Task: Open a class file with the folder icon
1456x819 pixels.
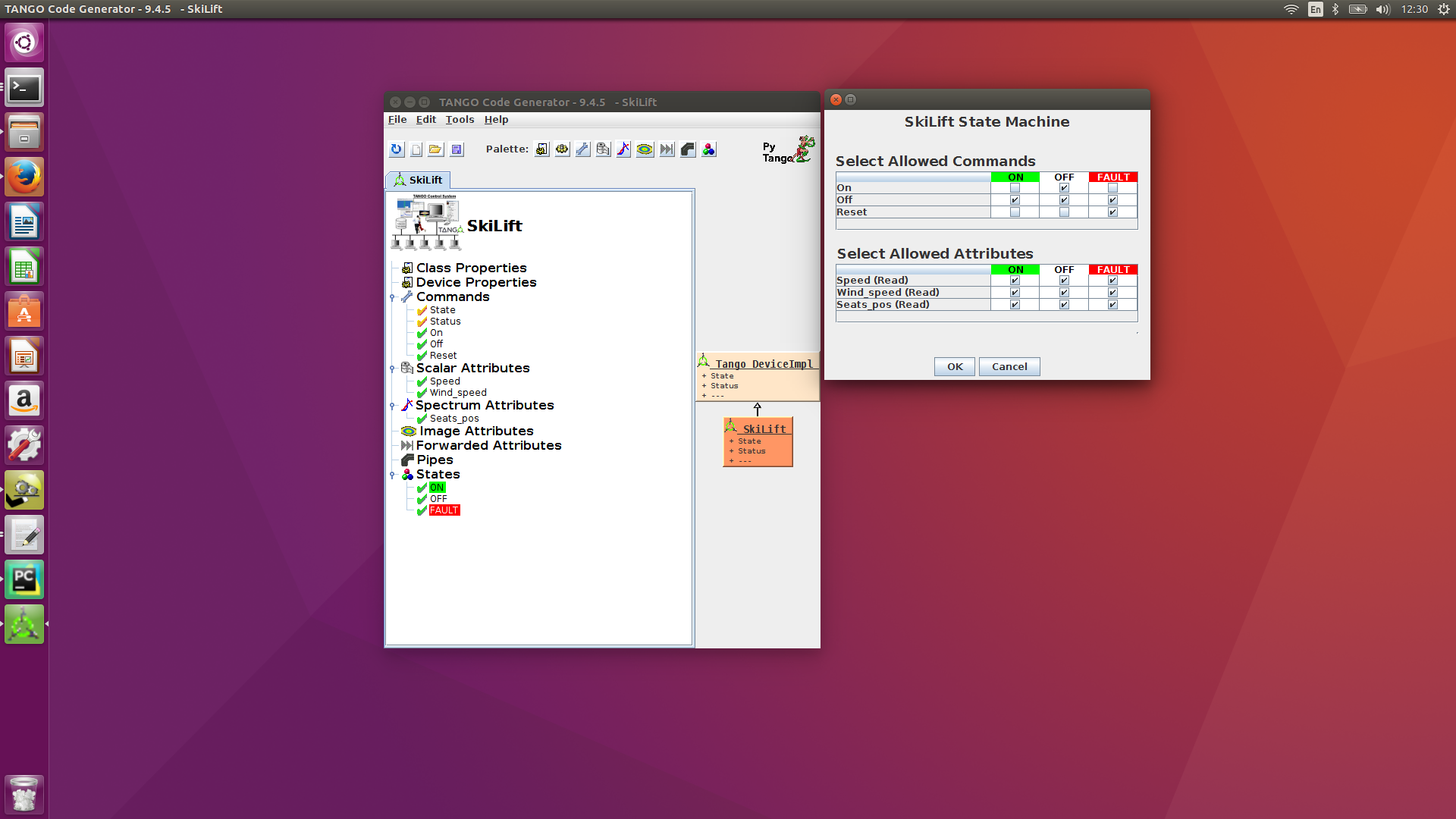Action: [435, 149]
